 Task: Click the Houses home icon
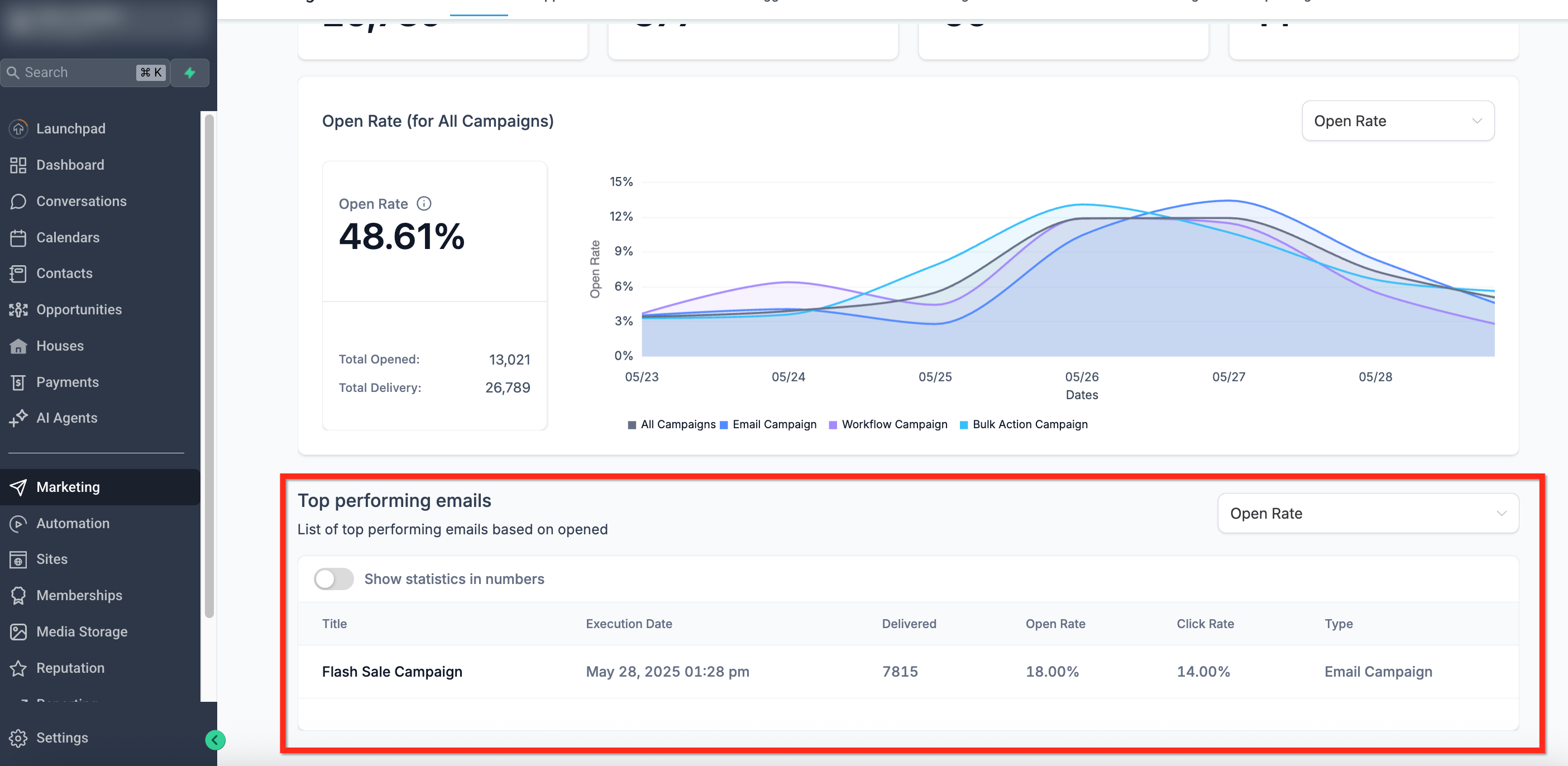pyautogui.click(x=18, y=346)
